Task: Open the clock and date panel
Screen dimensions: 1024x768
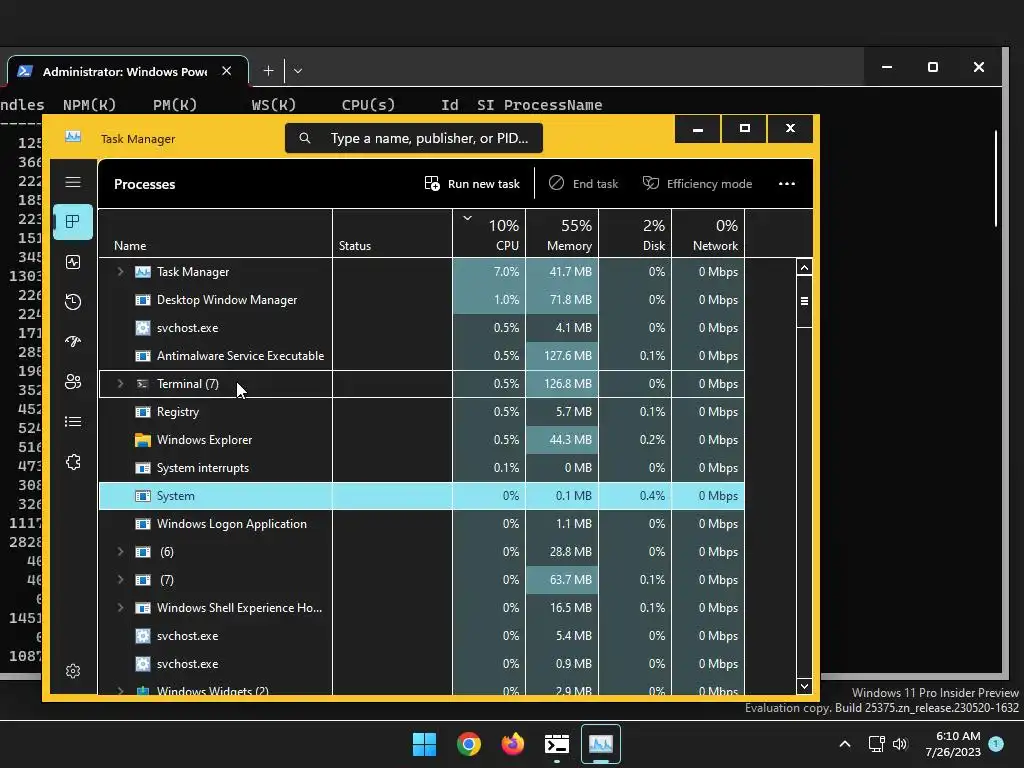Action: click(953, 744)
